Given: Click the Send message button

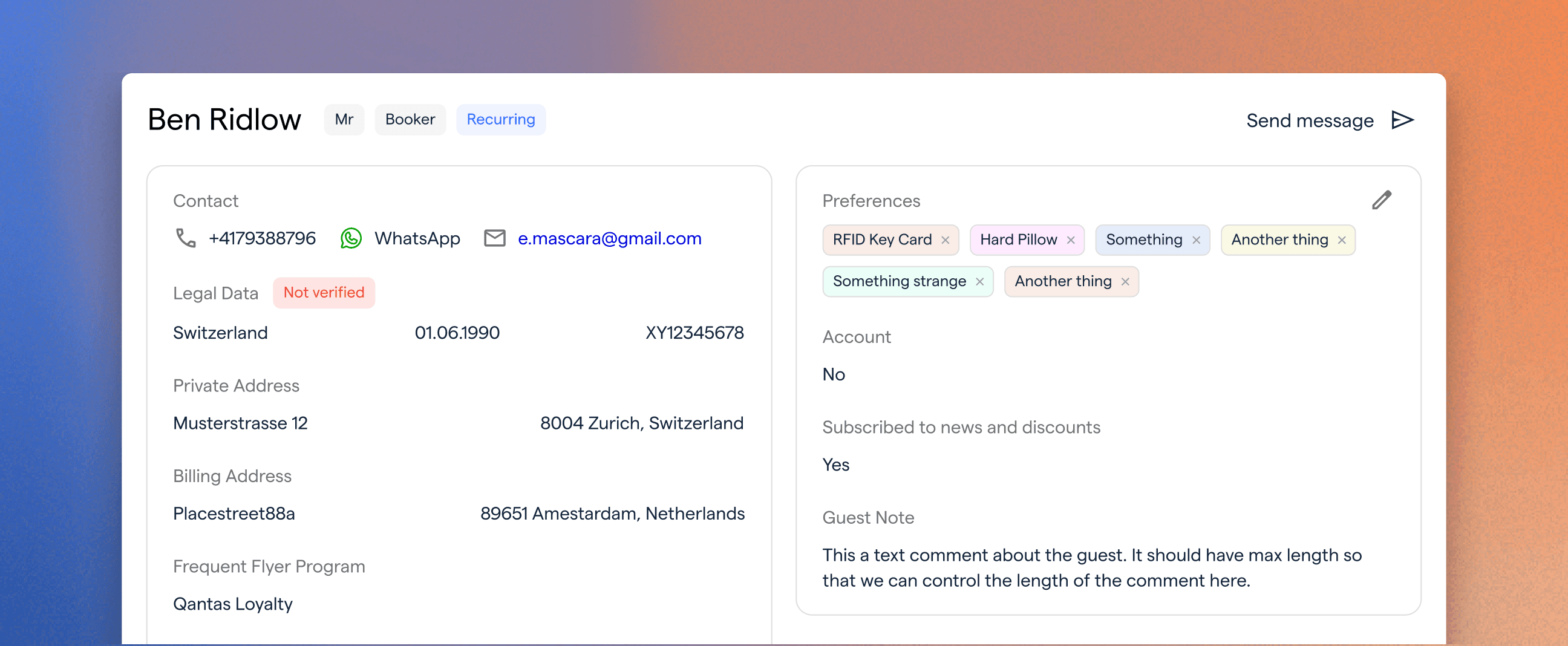Looking at the screenshot, I should (x=1330, y=120).
